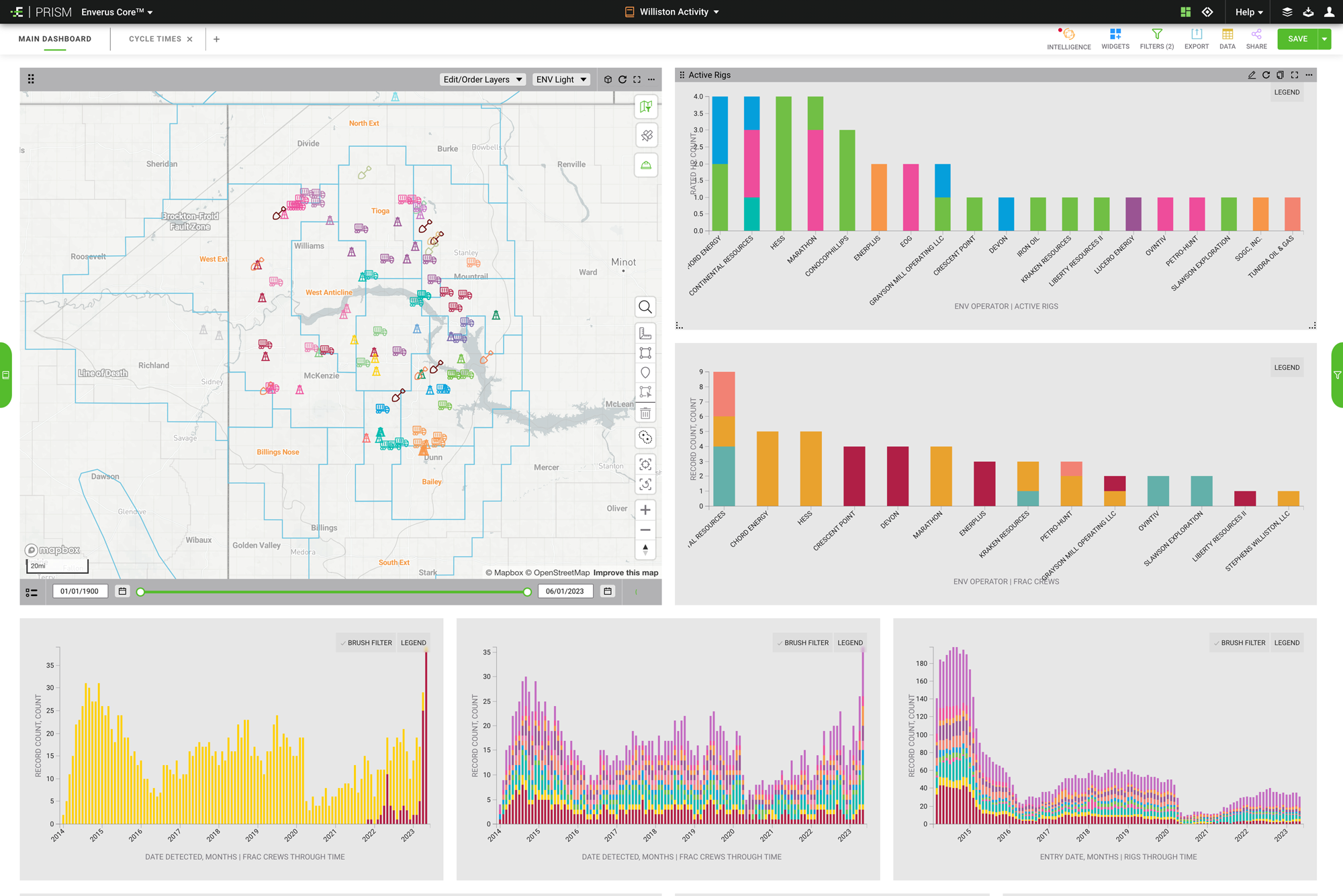Click the diamond target icon in header

click(x=1207, y=12)
